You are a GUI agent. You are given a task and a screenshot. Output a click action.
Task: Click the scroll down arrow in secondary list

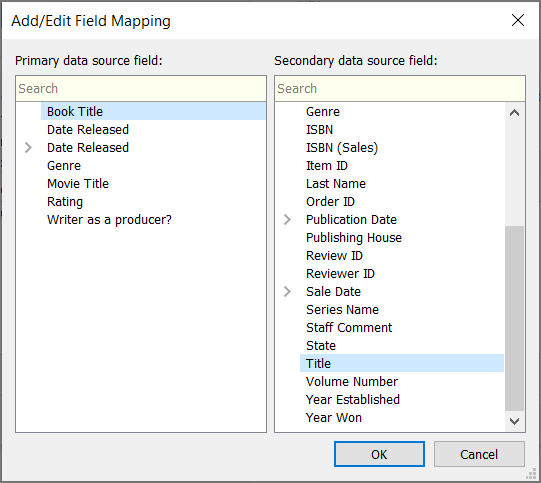click(x=514, y=421)
